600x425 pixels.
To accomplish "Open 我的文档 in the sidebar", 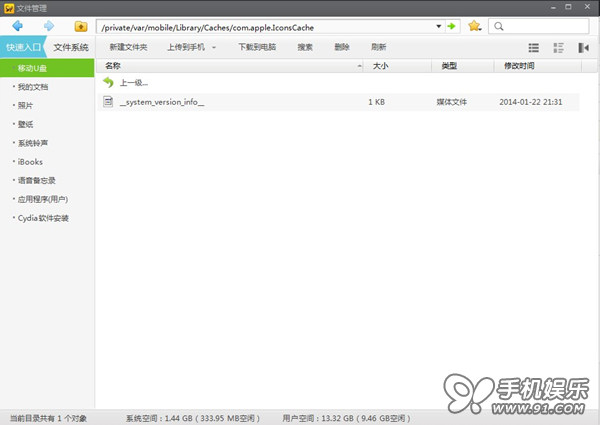I will pyautogui.click(x=33, y=87).
